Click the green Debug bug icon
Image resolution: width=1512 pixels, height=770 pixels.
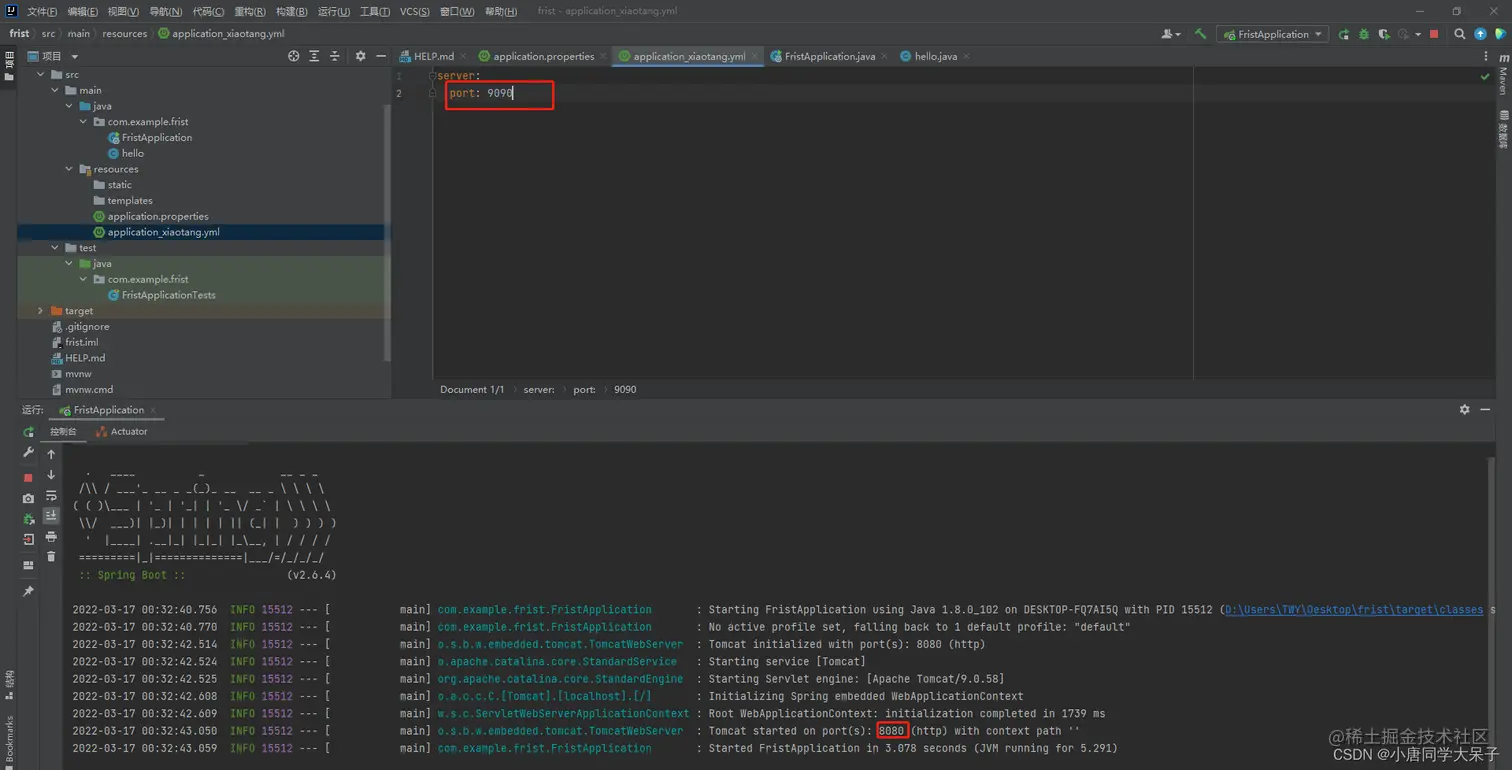tap(1364, 34)
